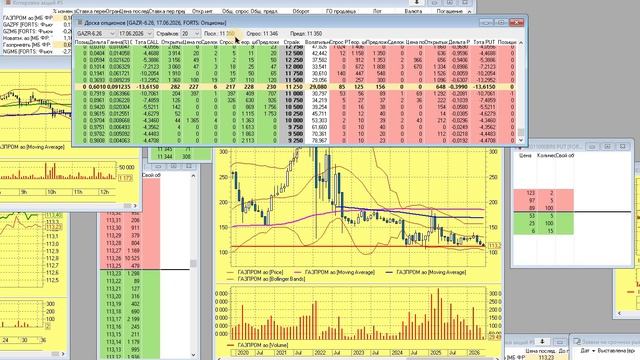Click ГАЗПРОМ ао Volume legend entry
The width and height of the screenshot is (640, 360).
[x=258, y=345]
